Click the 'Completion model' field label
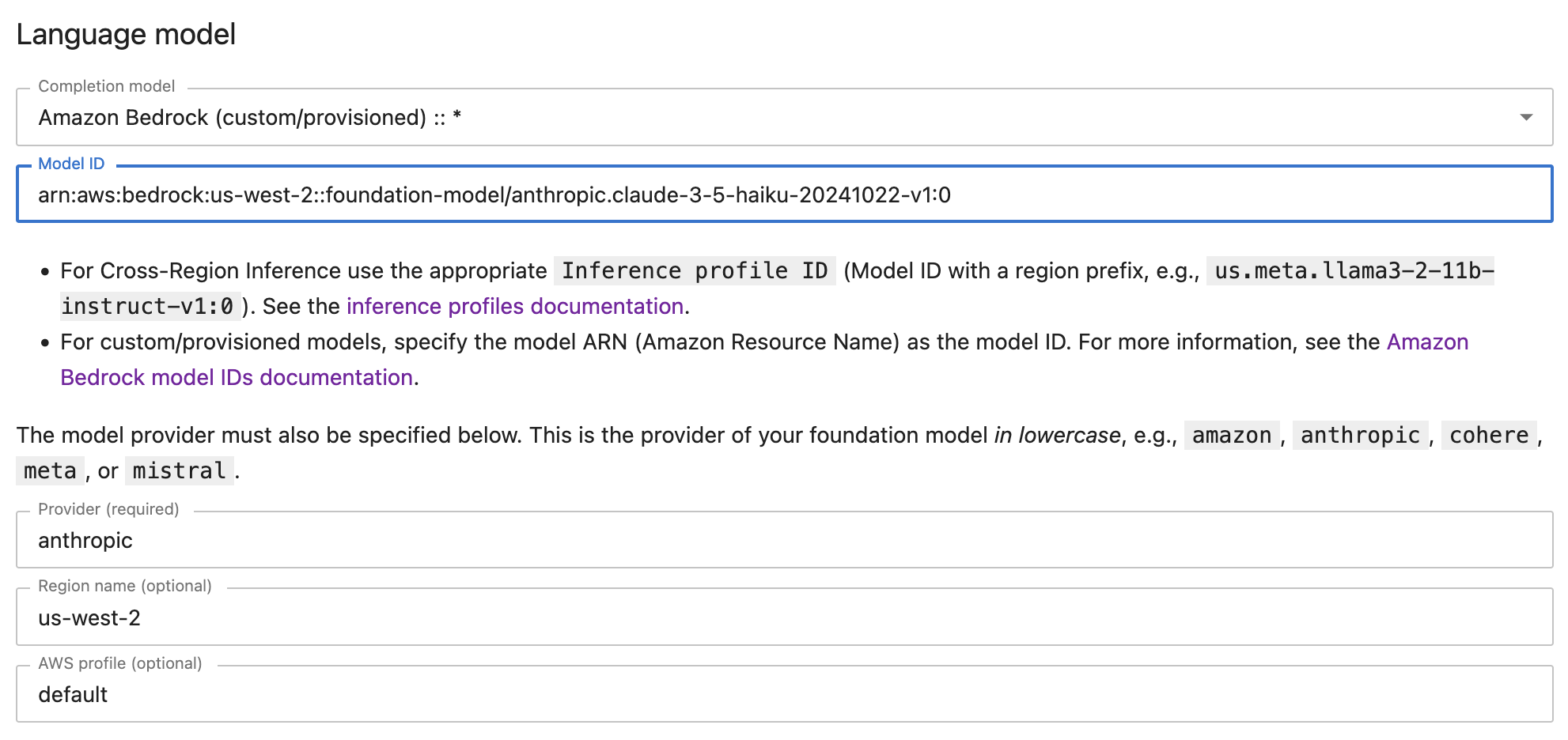 point(107,86)
